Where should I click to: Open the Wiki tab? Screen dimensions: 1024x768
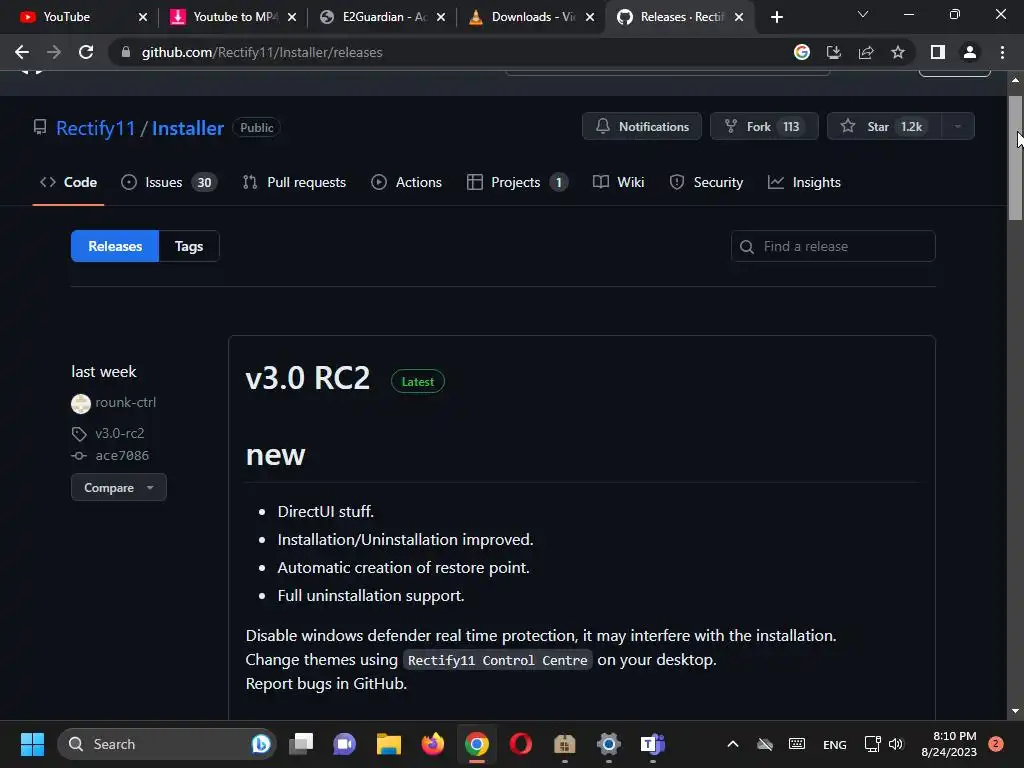pyautogui.click(x=618, y=182)
